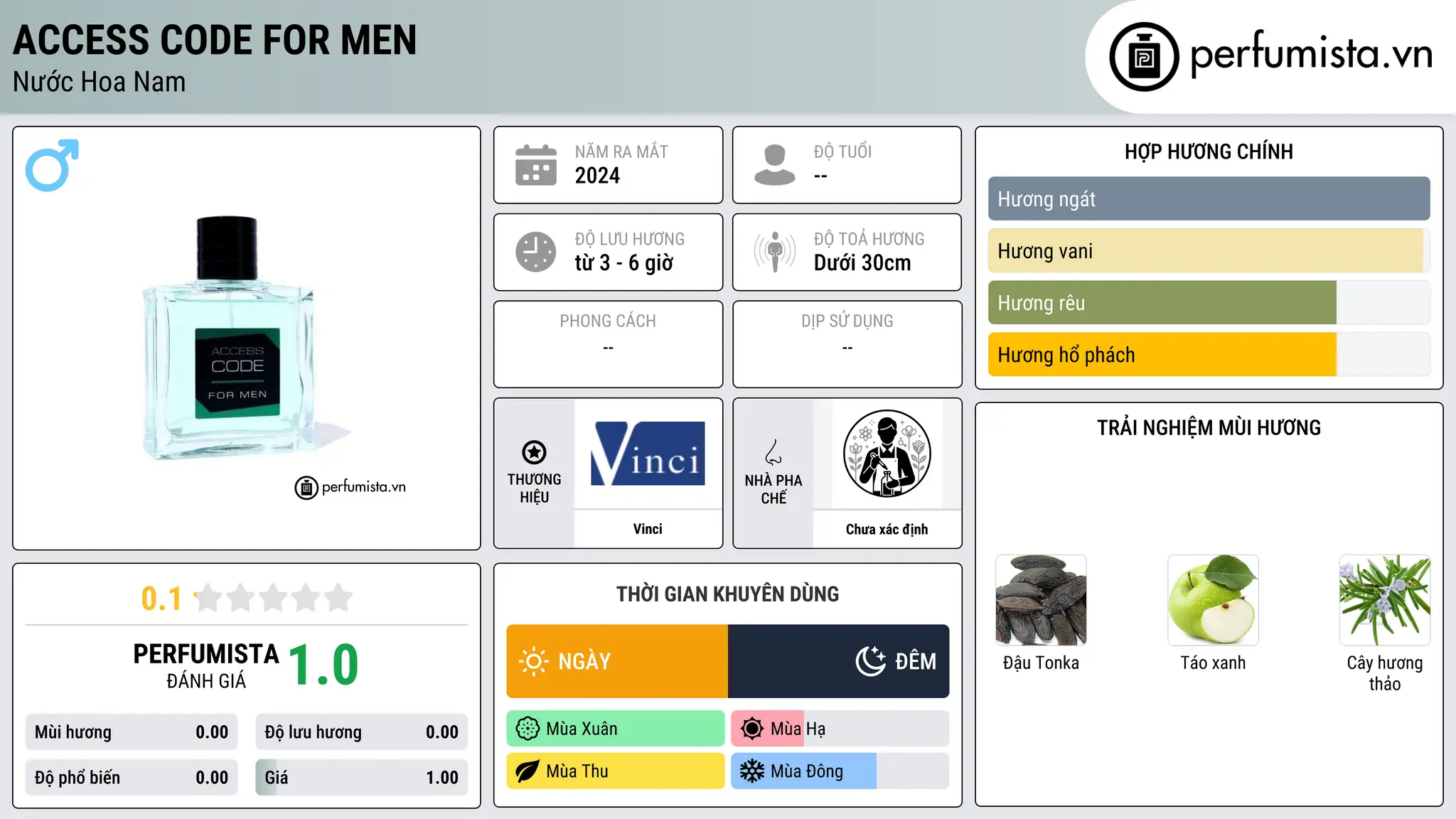Screen dimensions: 1456x819
Task: Click the release year value 2024
Action: tap(597, 176)
